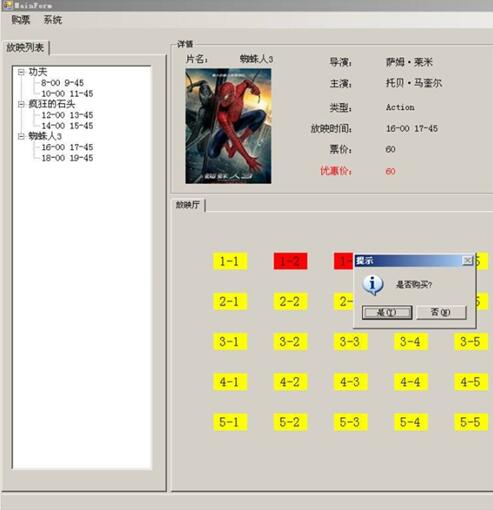Pick seat 5-1
493x510 pixels.
230,422
